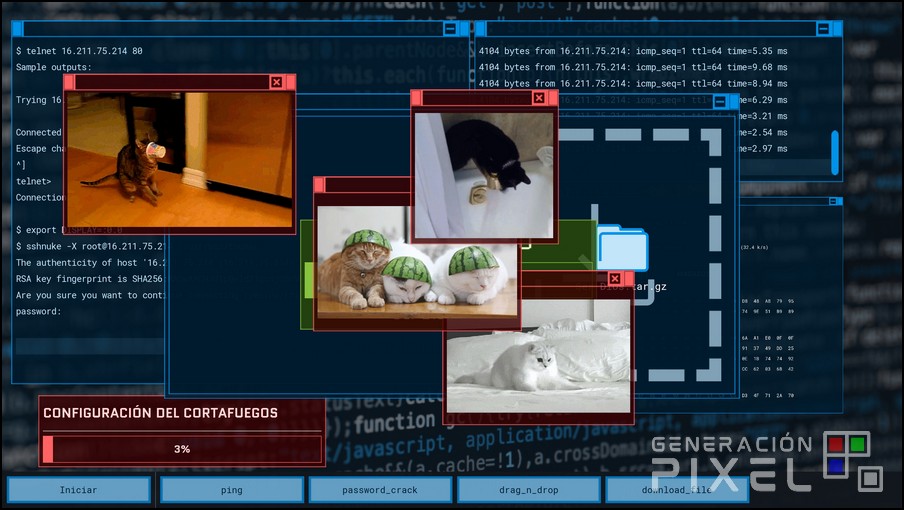Collapse the drag and drop window
This screenshot has width=904, height=510.
pyautogui.click(x=720, y=102)
